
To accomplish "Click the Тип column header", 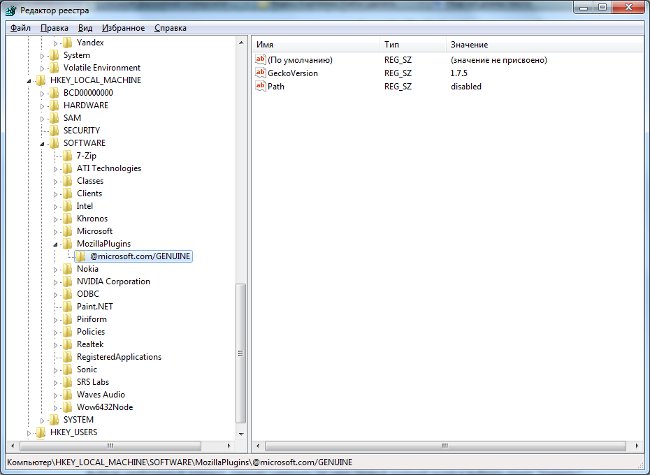I will 412,44.
